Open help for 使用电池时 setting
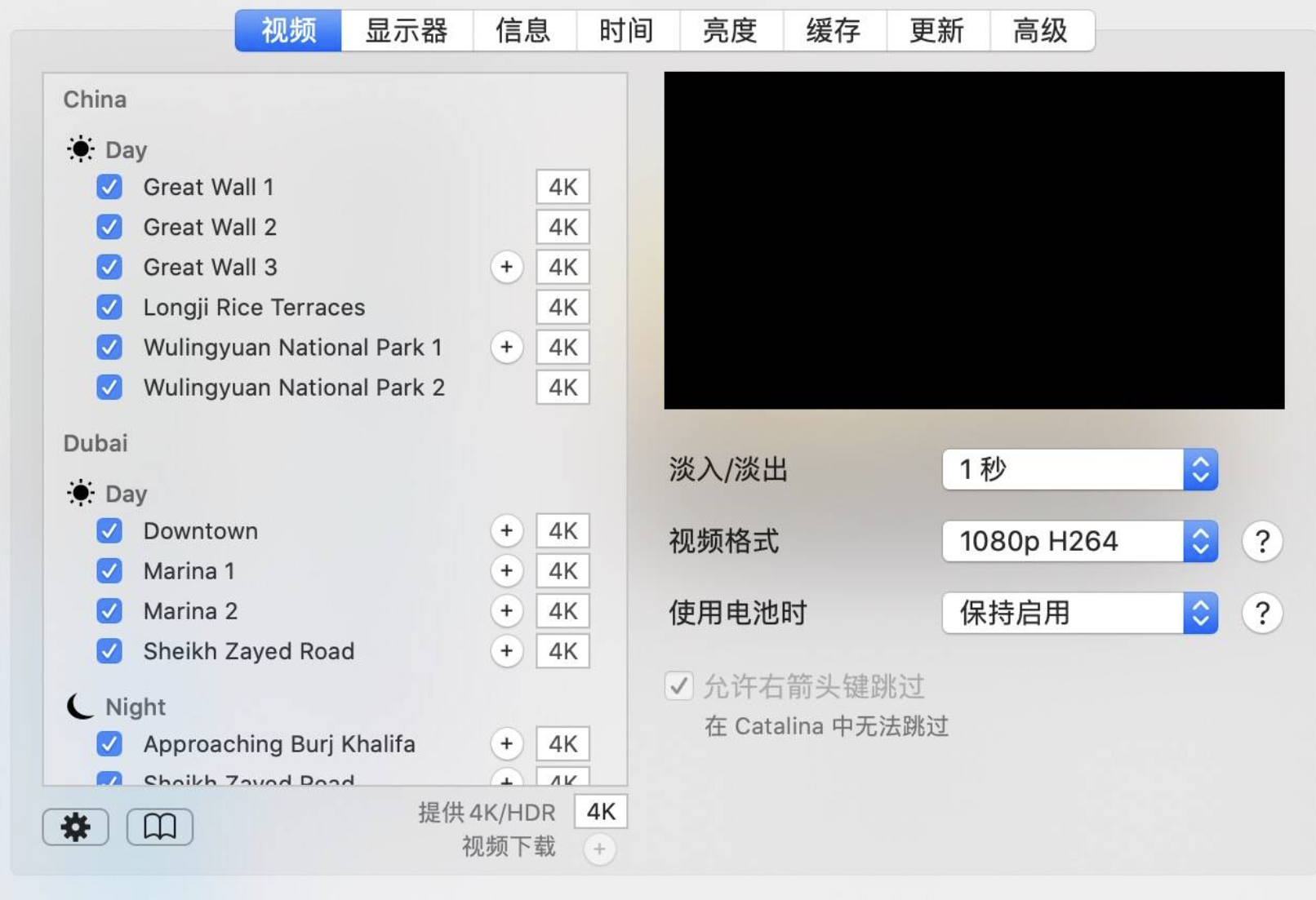1316x900 pixels. (x=1261, y=613)
